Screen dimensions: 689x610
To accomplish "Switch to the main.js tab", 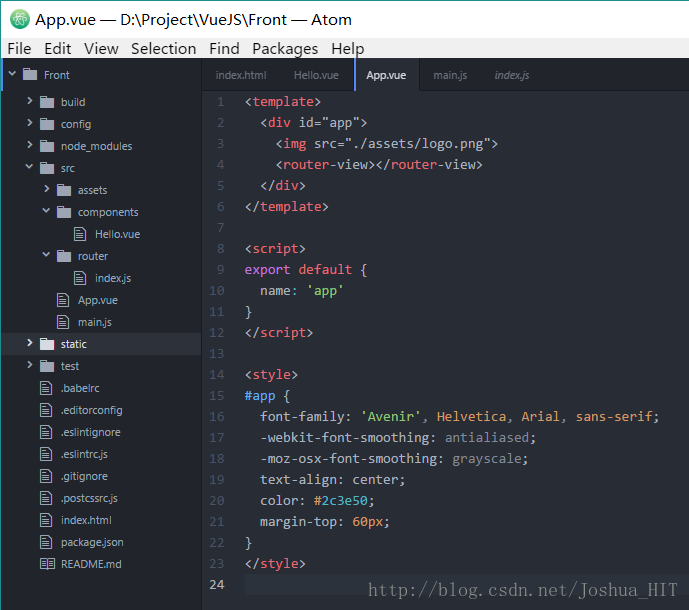I will pyautogui.click(x=450, y=75).
